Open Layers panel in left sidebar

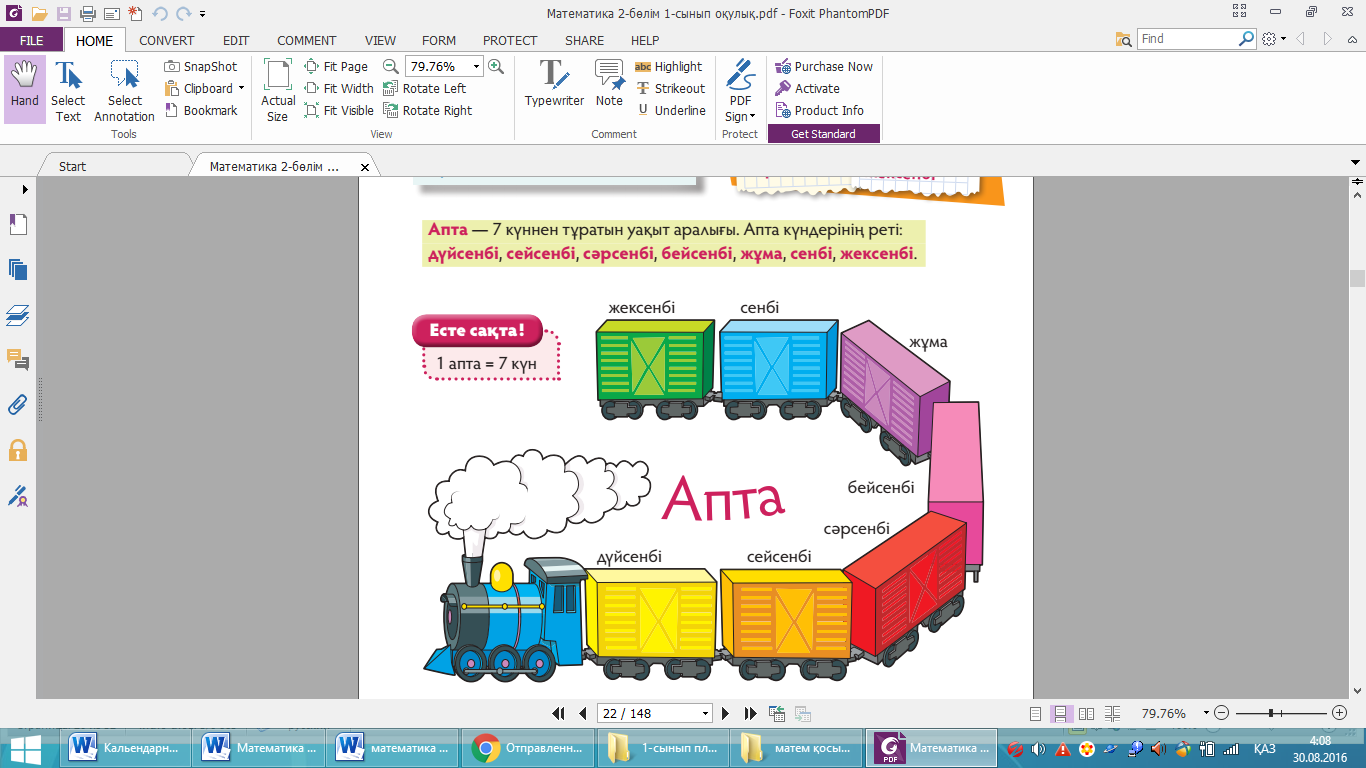[18, 315]
